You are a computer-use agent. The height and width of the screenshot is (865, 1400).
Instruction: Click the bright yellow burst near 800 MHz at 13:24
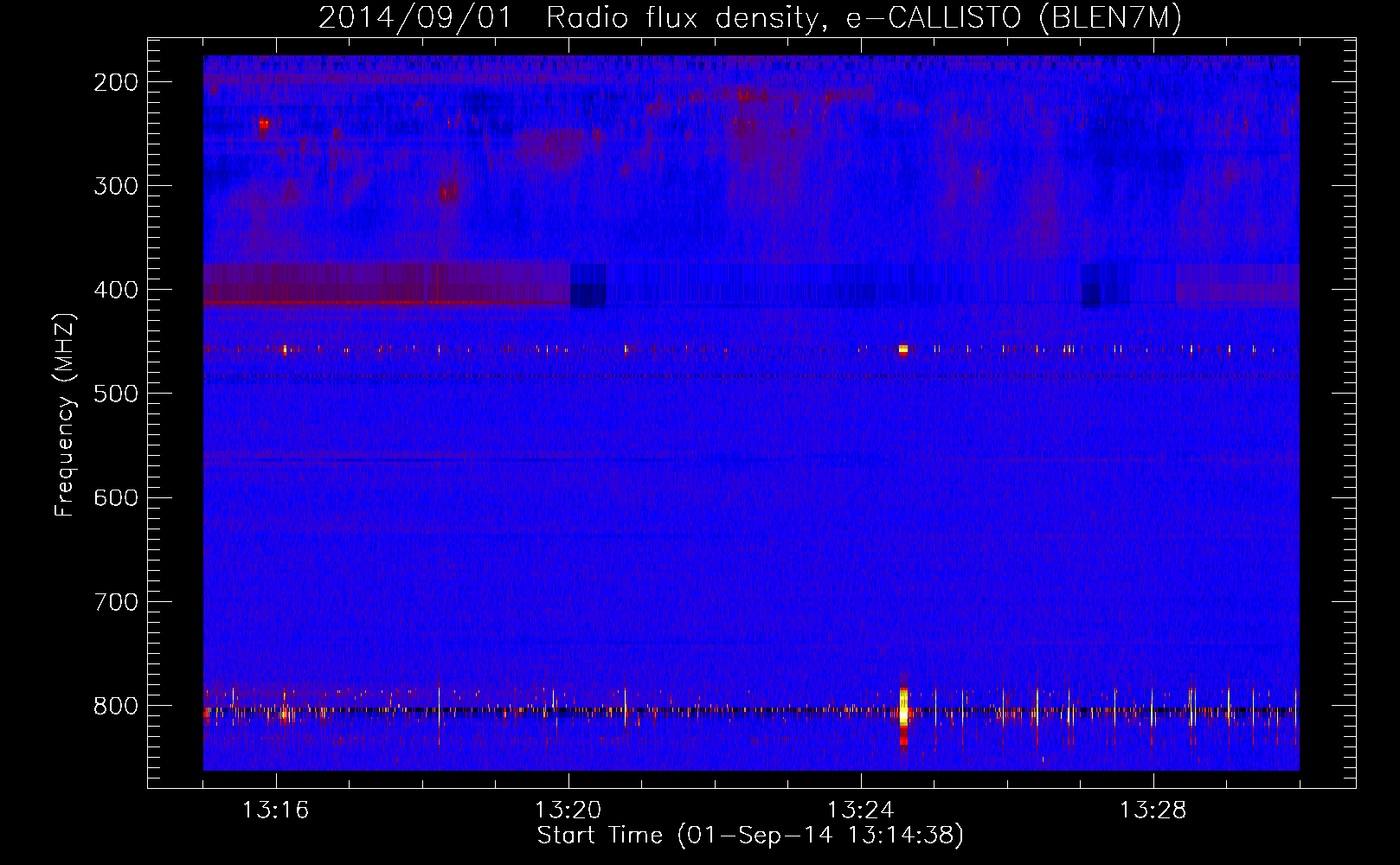point(903,708)
